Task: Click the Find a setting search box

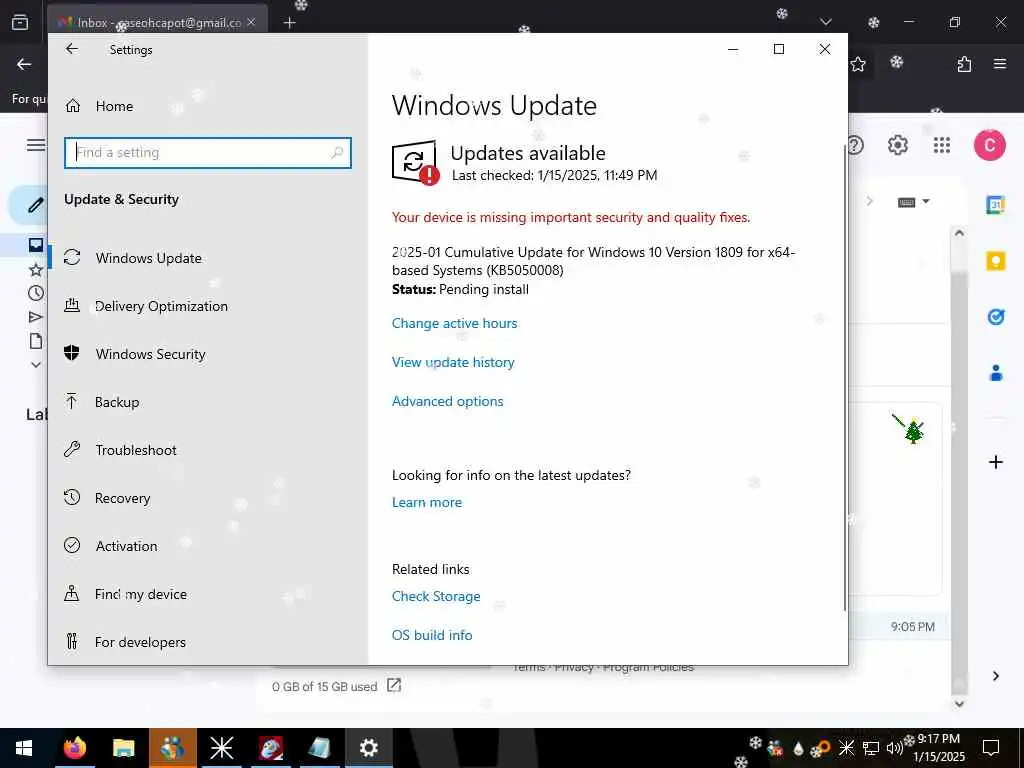Action: pos(208,152)
